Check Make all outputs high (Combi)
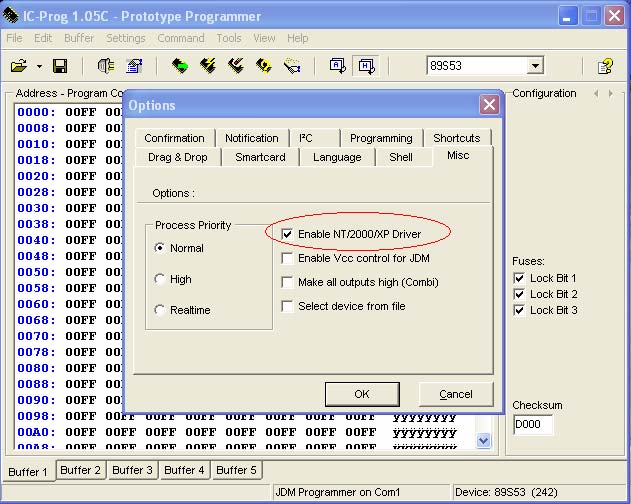The image size is (631, 504). pyautogui.click(x=287, y=282)
